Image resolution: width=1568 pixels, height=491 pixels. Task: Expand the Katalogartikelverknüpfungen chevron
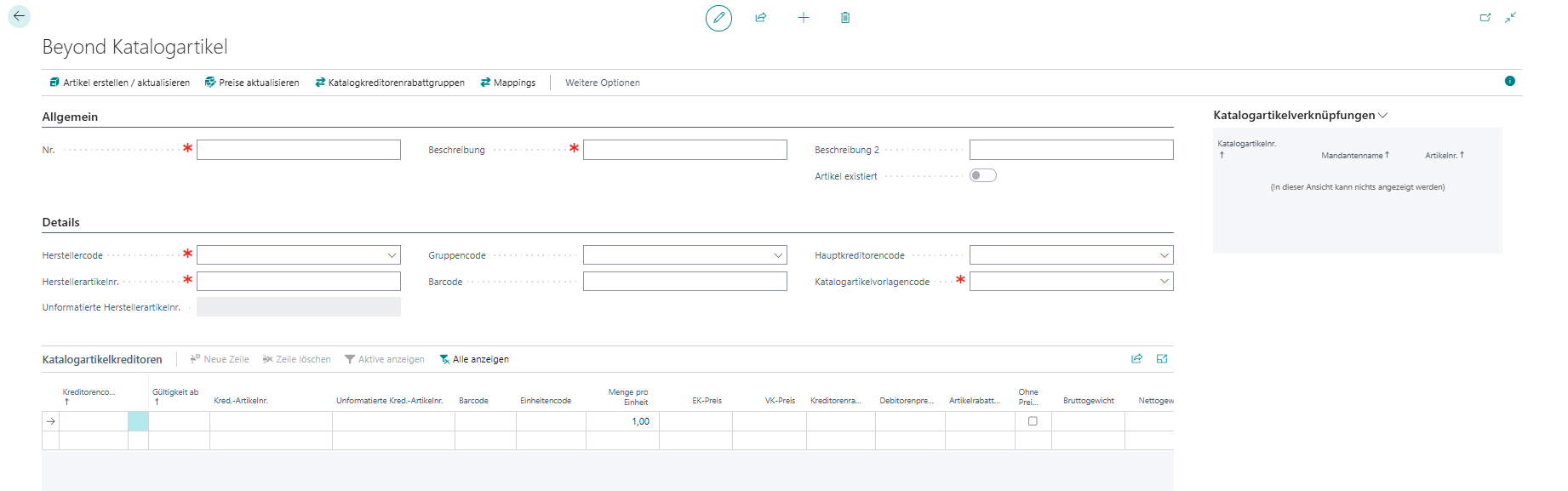(1383, 116)
